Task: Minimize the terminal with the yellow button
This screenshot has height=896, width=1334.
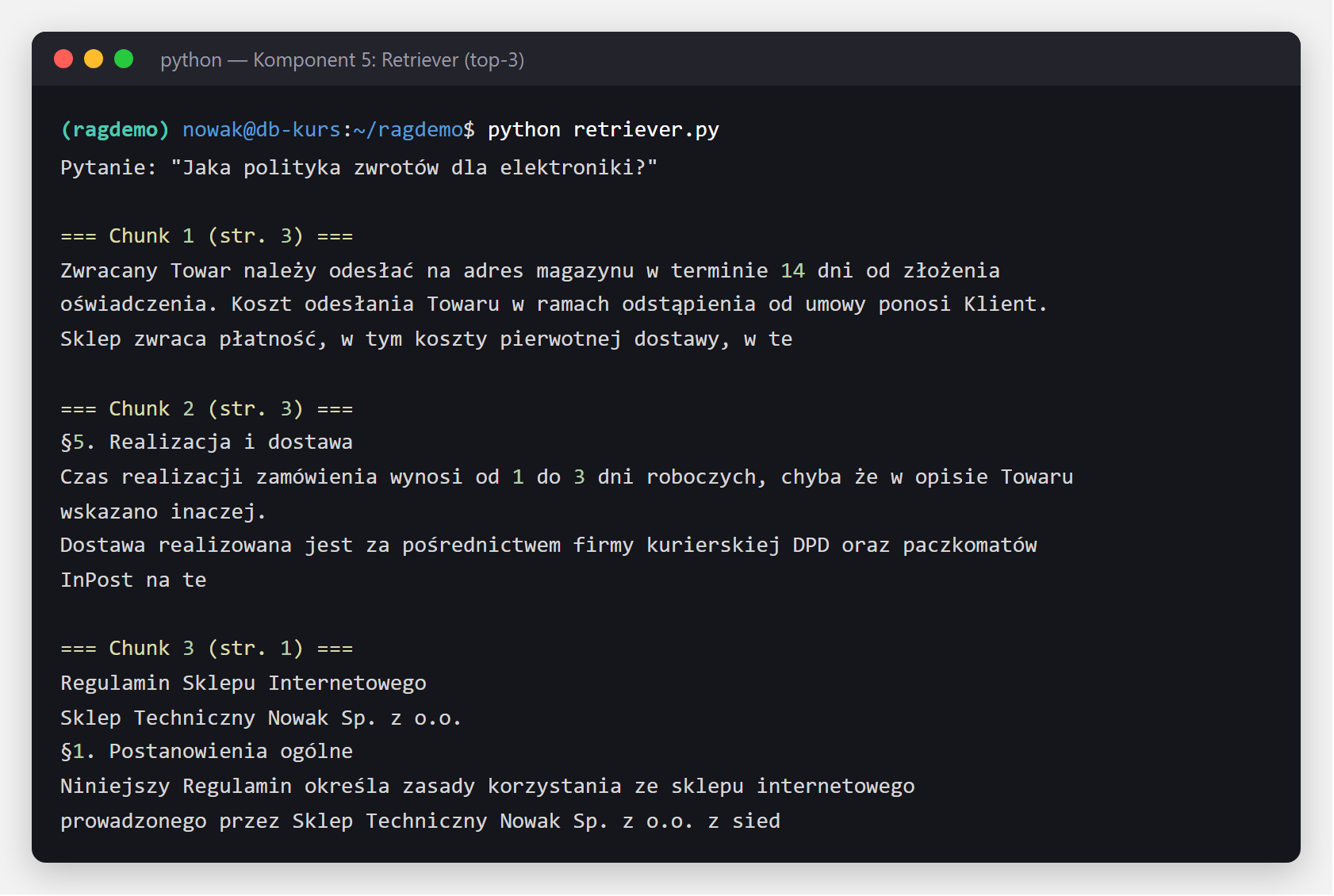Action: pyautogui.click(x=94, y=59)
